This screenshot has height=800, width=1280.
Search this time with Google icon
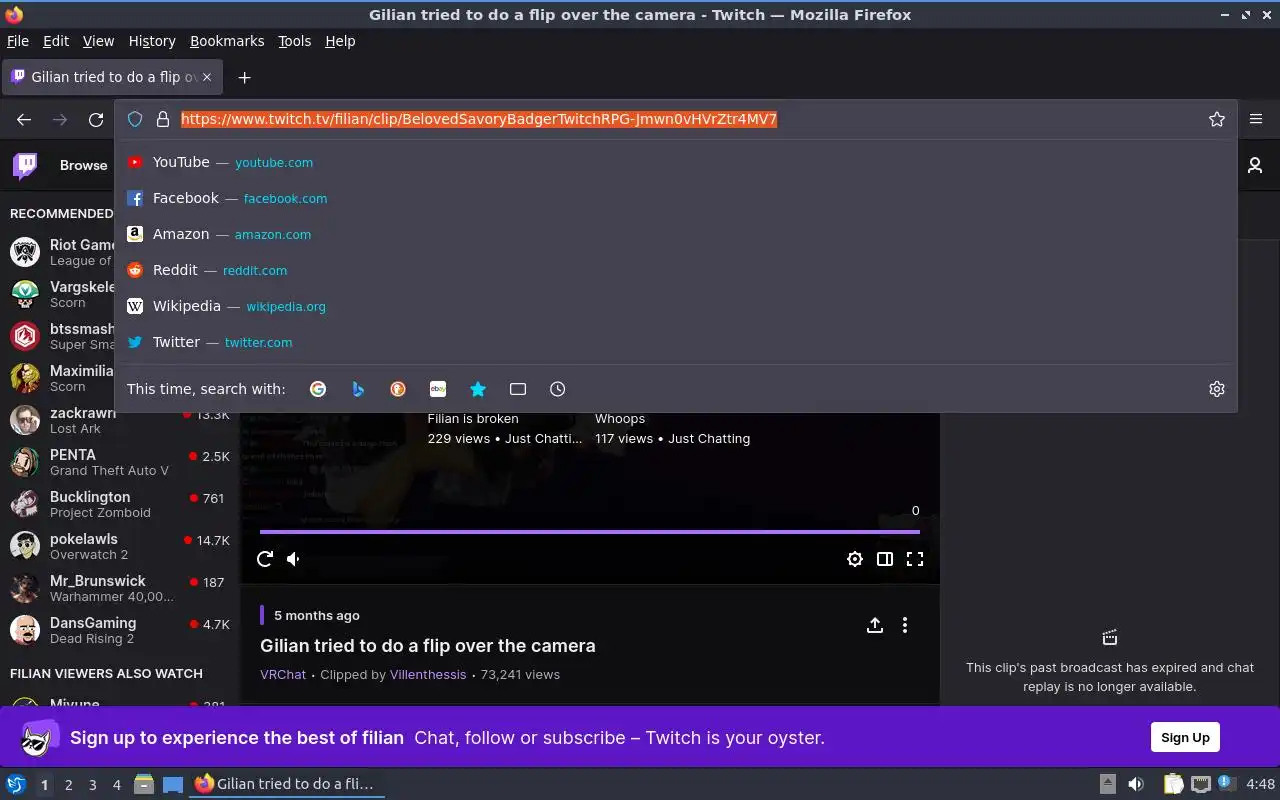(x=318, y=389)
